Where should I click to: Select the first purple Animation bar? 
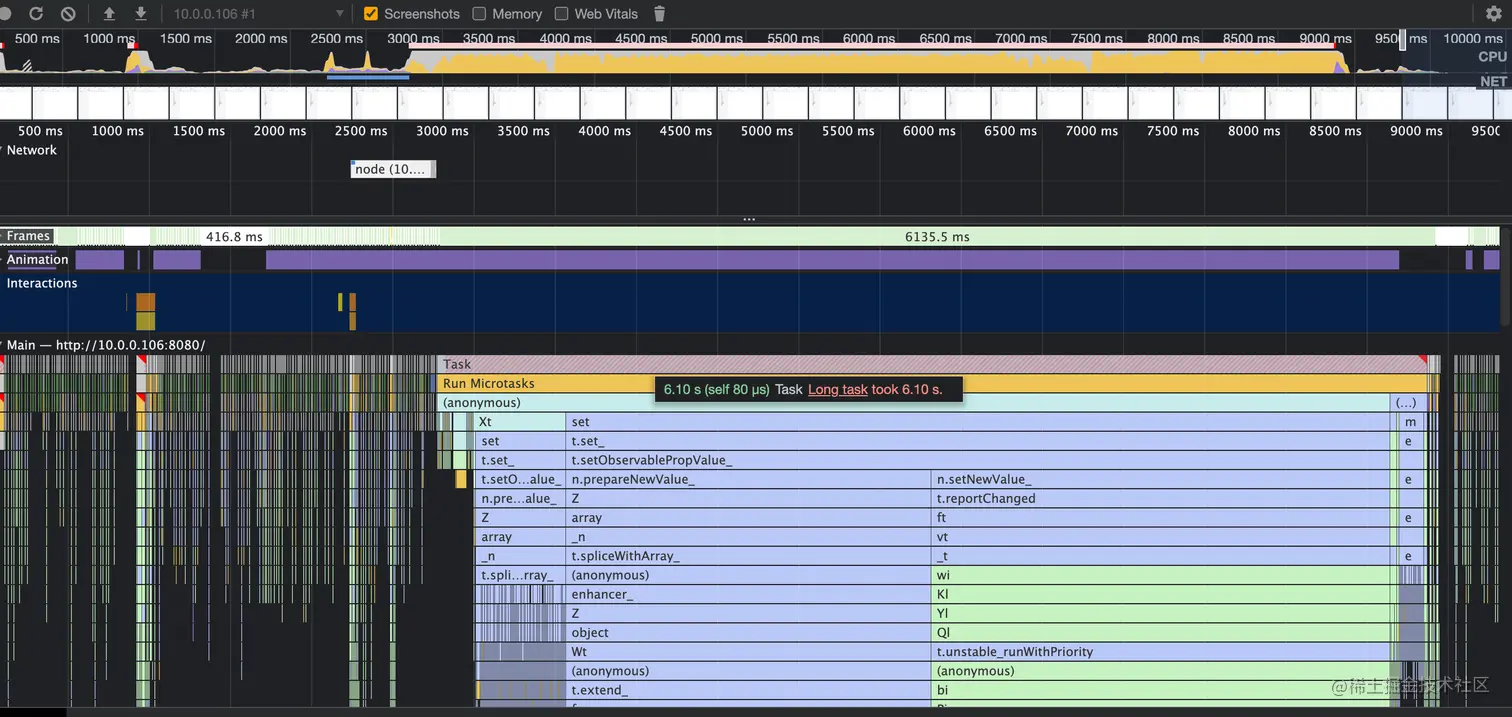(100, 260)
